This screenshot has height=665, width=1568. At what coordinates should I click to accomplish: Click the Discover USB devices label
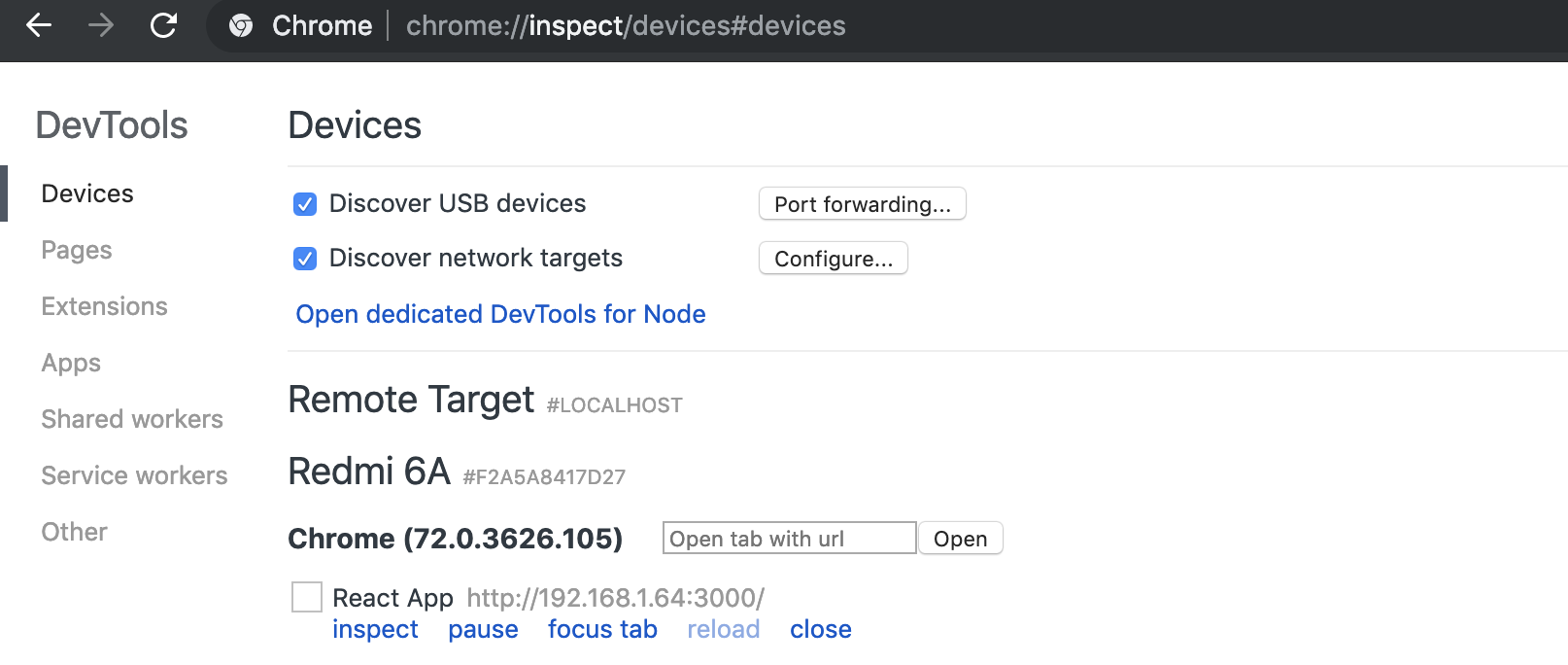point(458,203)
